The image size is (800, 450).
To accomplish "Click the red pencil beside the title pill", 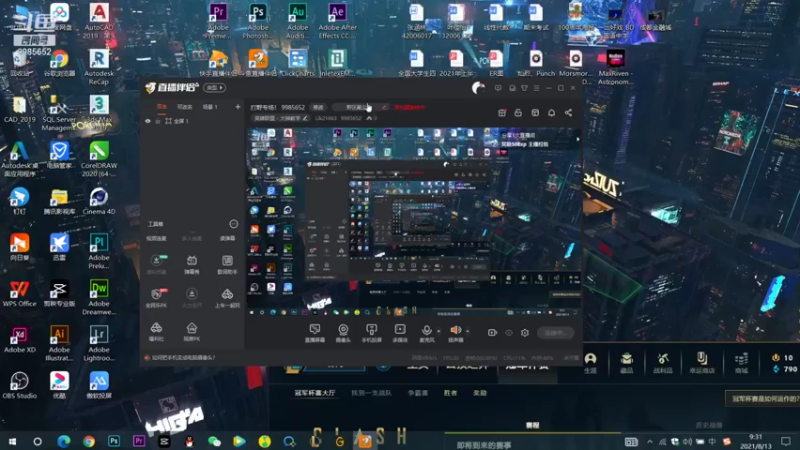I will 384,107.
